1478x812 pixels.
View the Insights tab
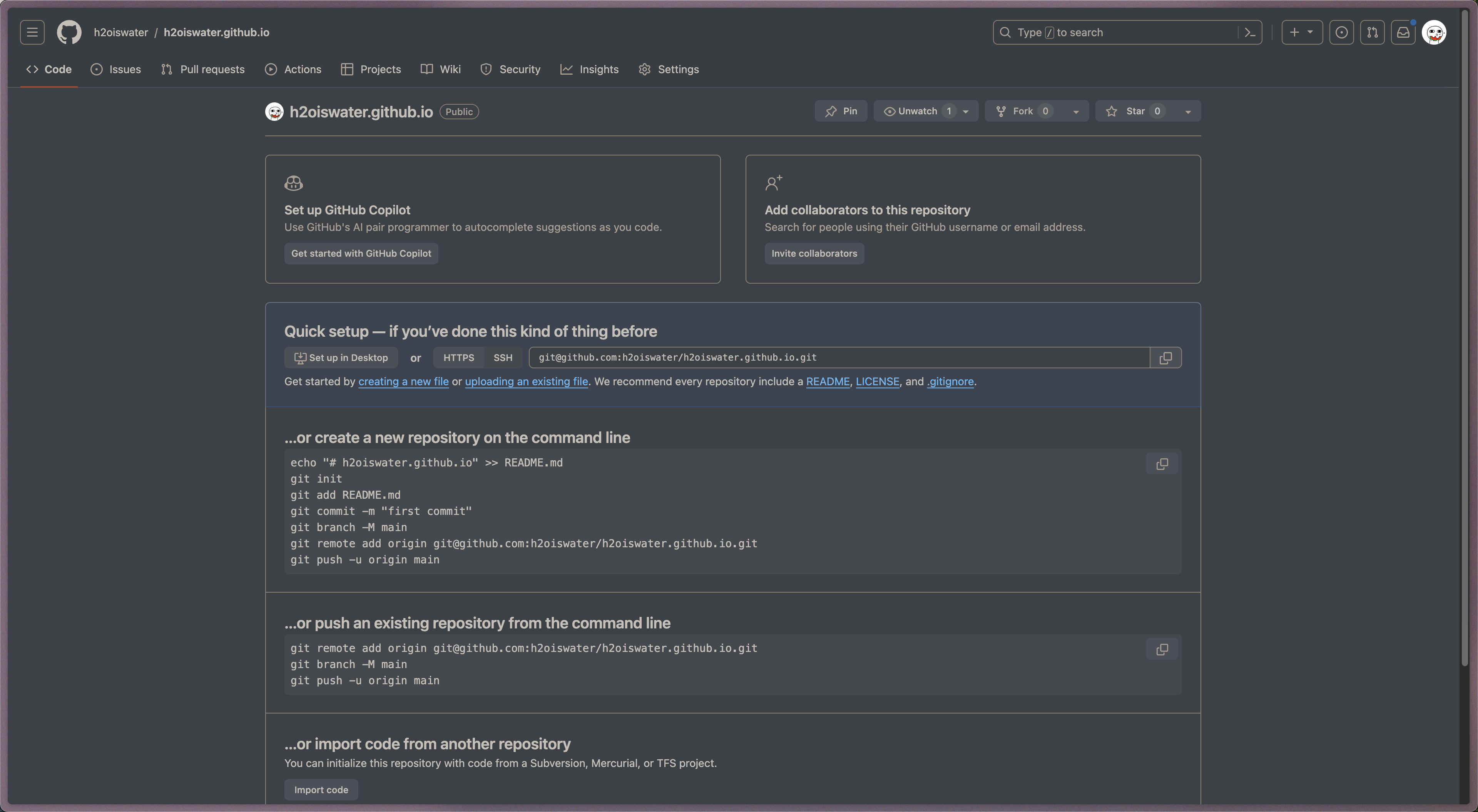[590, 69]
